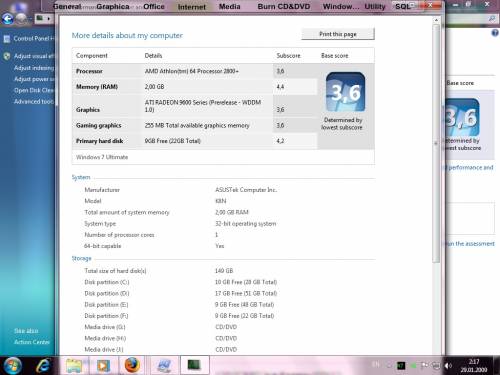
Task: Open the Windows Explorer folder taskbar icon
Action: [x=74, y=366]
